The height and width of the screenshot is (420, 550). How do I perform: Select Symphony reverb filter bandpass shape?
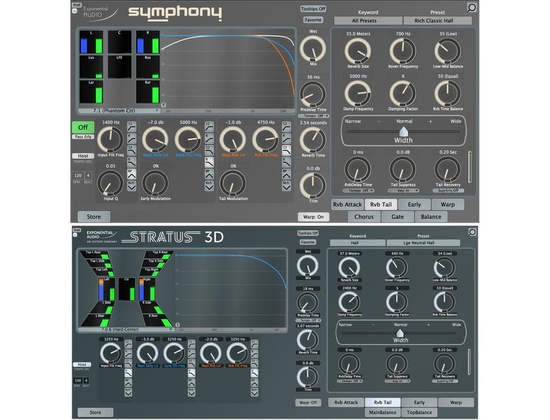tap(287, 174)
